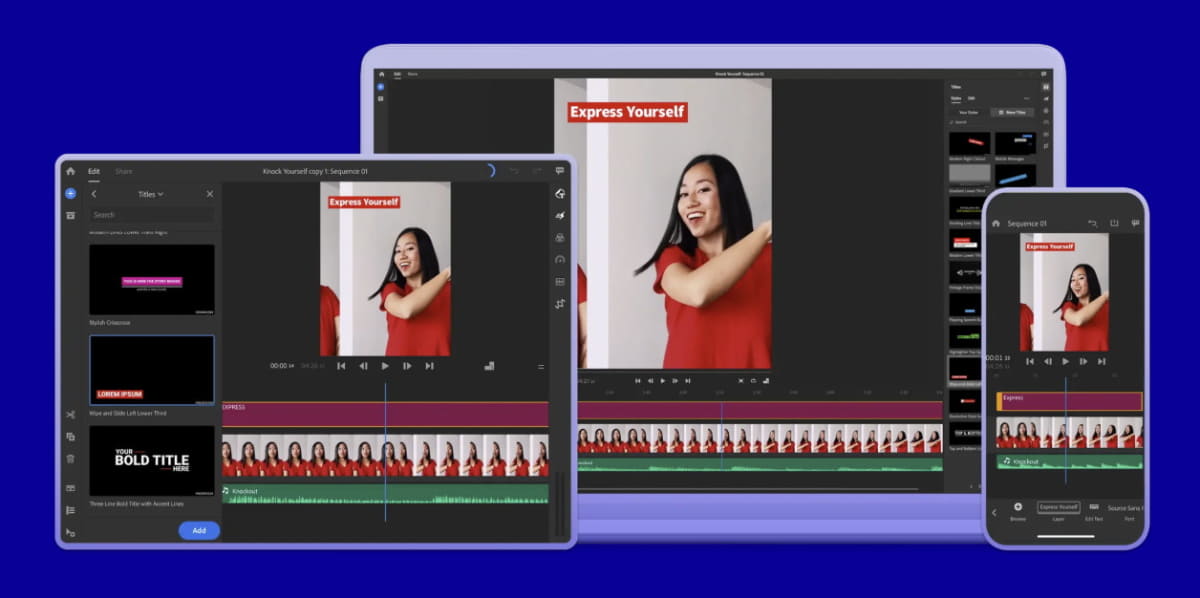Skip to the start on tablet player
The image size is (1200, 598).
[341, 366]
